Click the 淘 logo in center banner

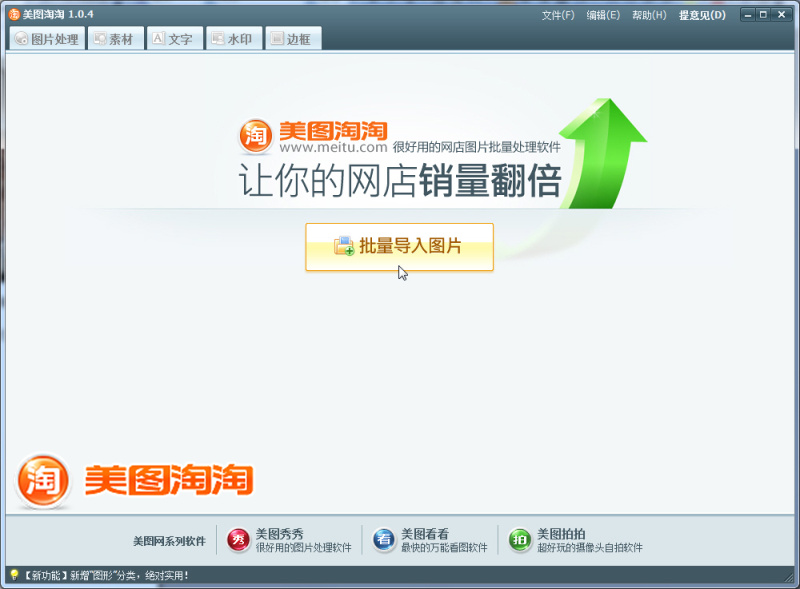coord(256,136)
